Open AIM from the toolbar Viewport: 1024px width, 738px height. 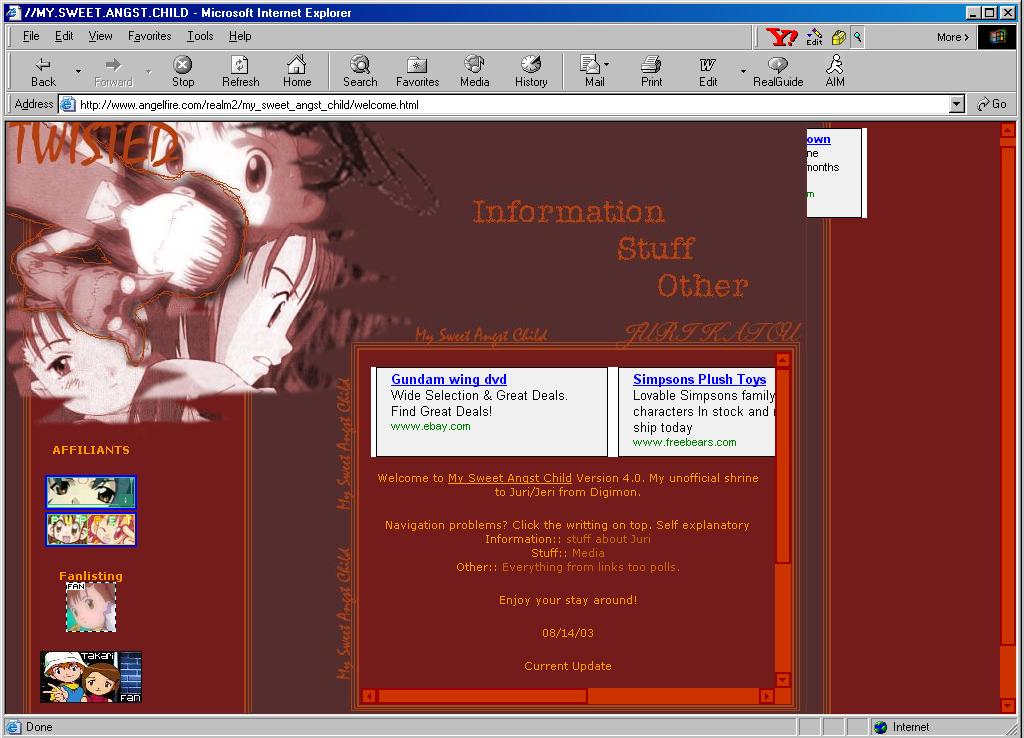(835, 71)
